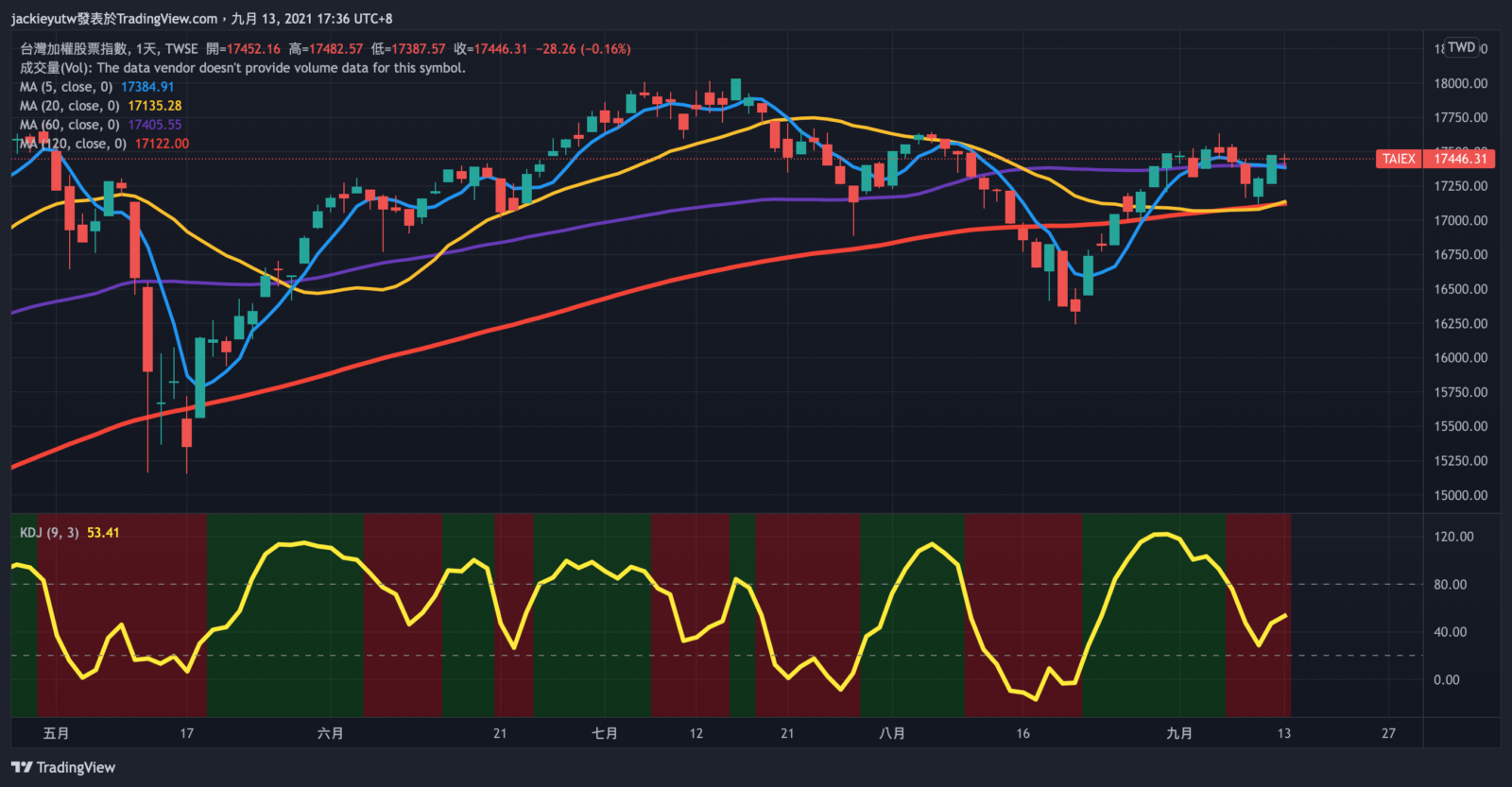This screenshot has height=787, width=1512.
Task: Click the 120.00 level on KDJ scale
Action: point(1452,537)
